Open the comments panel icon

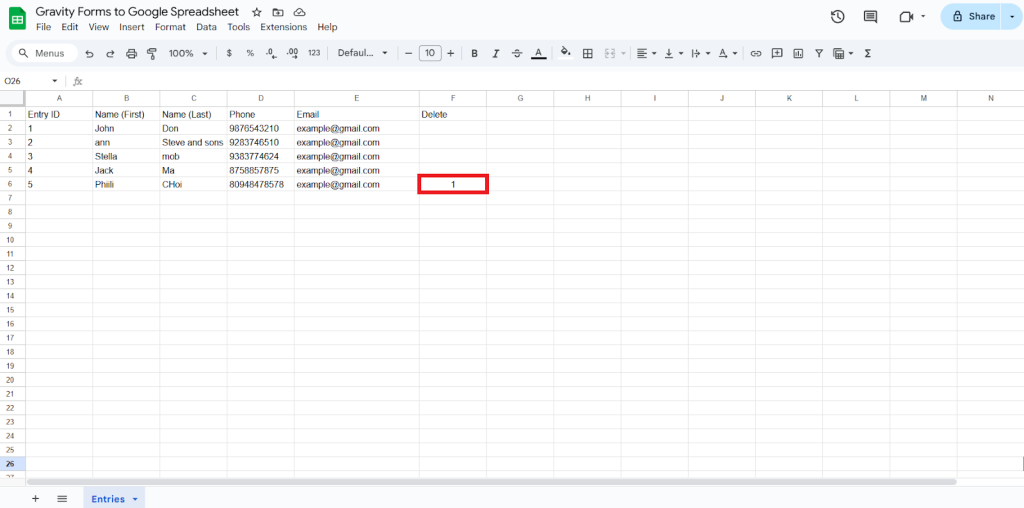point(871,17)
